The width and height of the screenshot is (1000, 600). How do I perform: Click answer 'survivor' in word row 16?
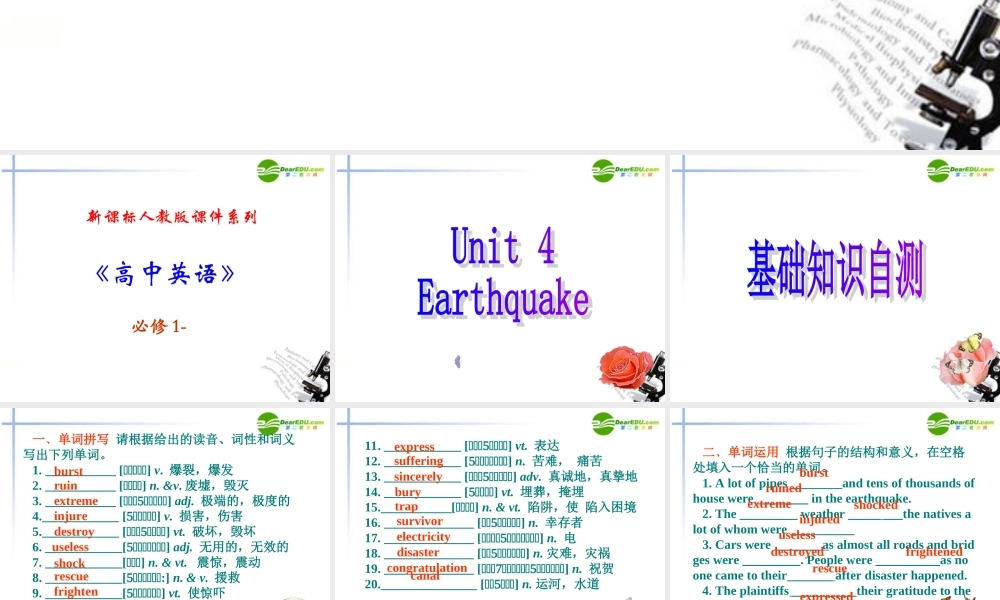[x=420, y=521]
